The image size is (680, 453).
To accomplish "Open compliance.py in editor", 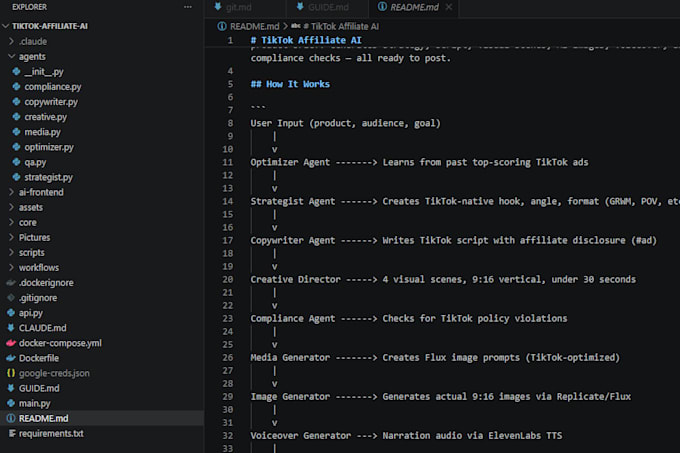I will 52,87.
